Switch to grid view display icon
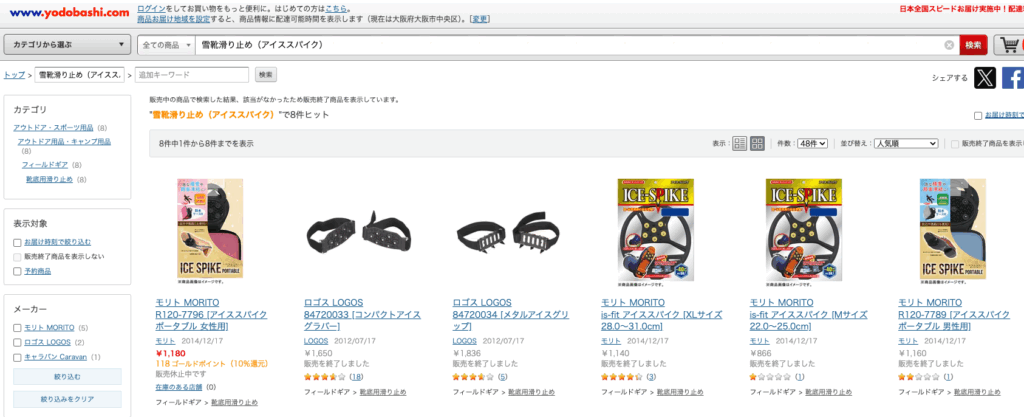 click(757, 144)
